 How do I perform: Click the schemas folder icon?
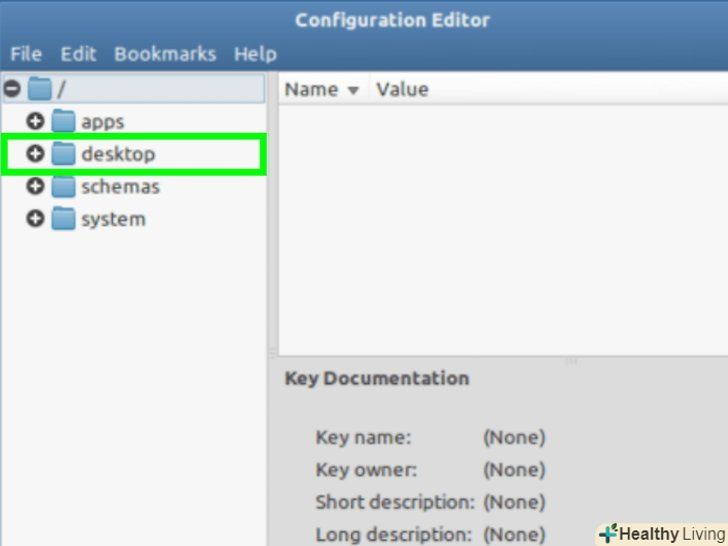coord(64,187)
